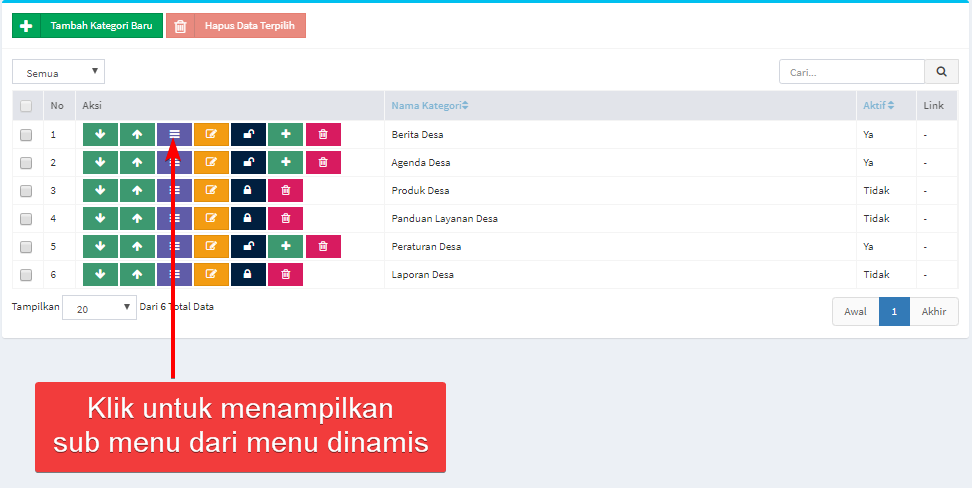Select checkbox of Peraturan Desa row
The image size is (972, 488).
pyautogui.click(x=26, y=247)
